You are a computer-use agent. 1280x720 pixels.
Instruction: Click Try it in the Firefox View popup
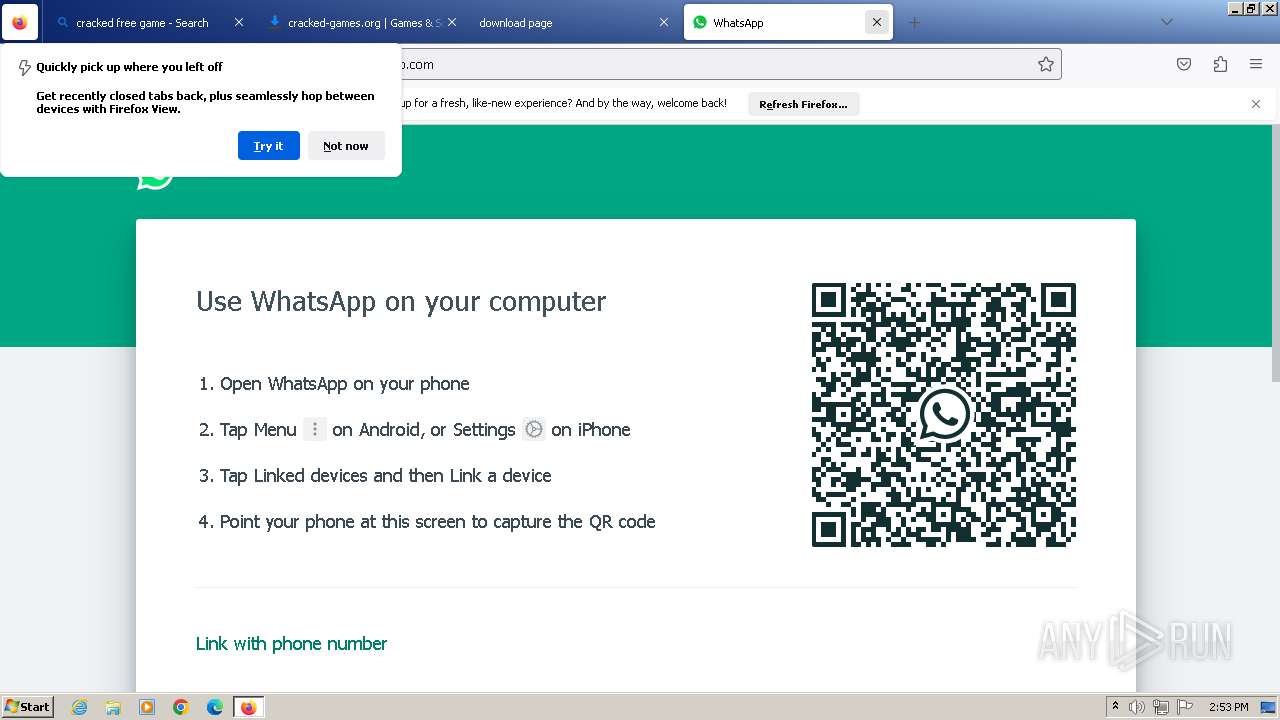(268, 145)
